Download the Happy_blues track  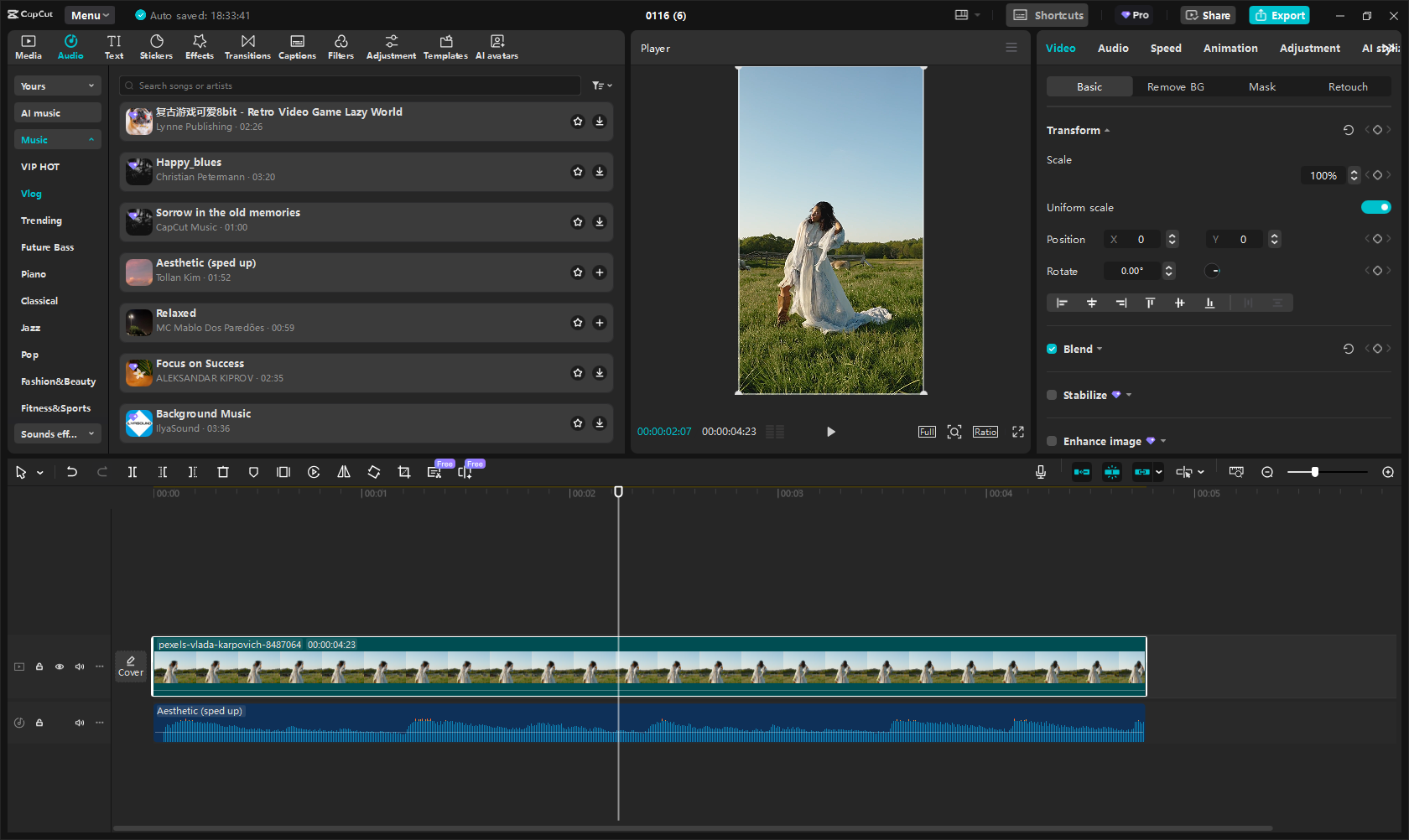[600, 172]
